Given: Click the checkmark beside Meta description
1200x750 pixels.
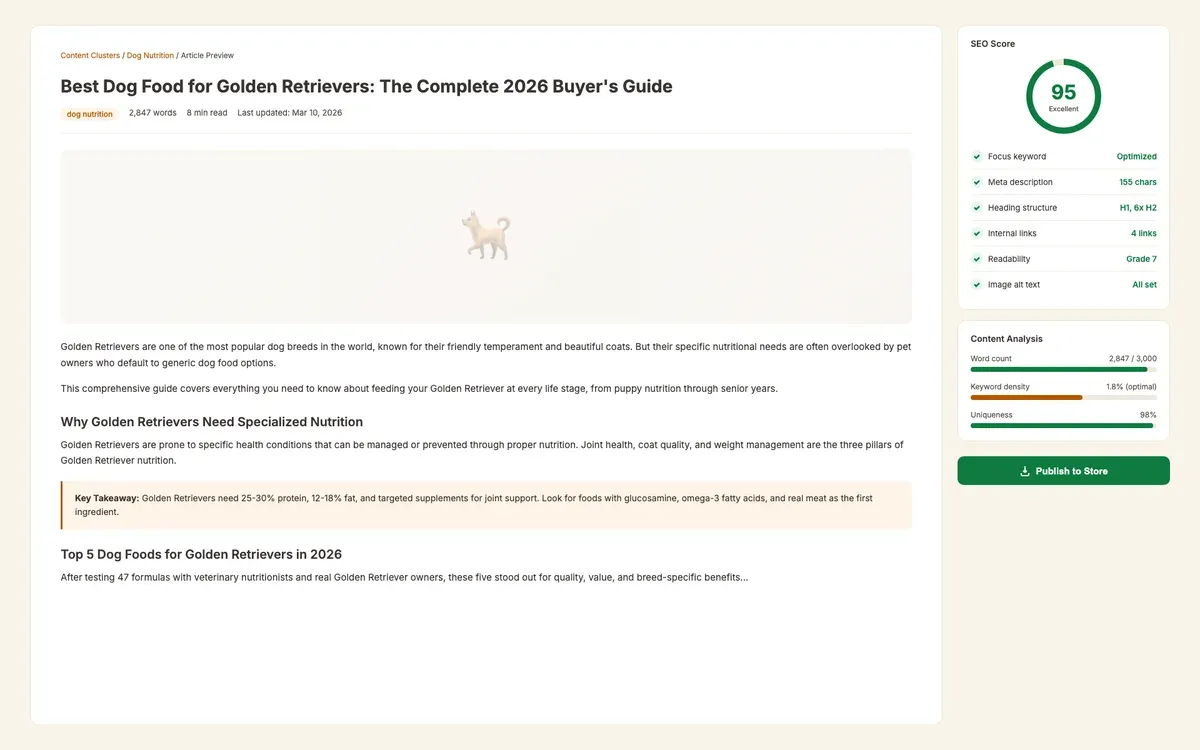Looking at the screenshot, I should click(976, 182).
